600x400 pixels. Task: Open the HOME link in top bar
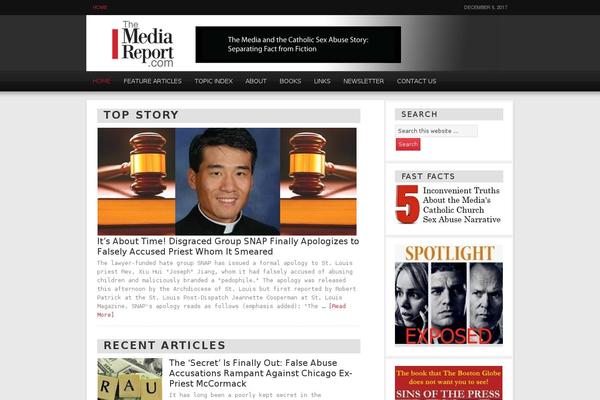click(100, 7)
